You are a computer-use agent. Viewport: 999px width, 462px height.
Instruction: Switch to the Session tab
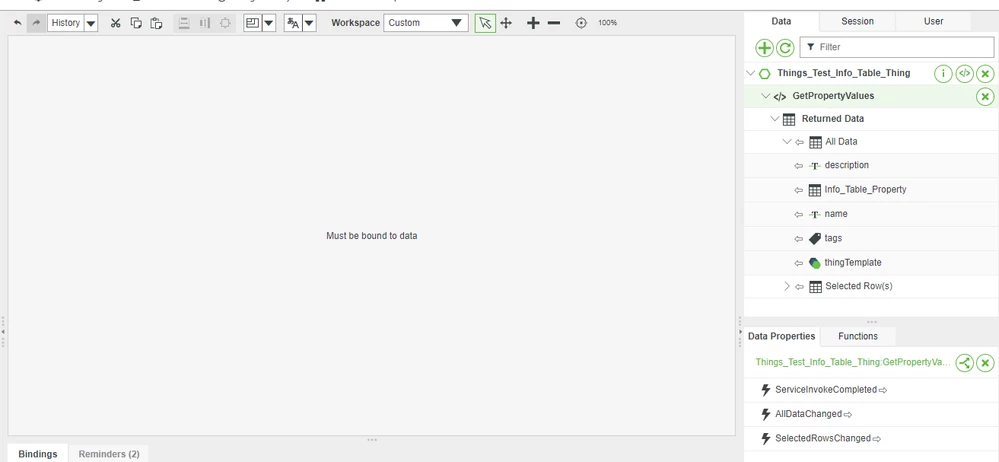[x=857, y=21]
